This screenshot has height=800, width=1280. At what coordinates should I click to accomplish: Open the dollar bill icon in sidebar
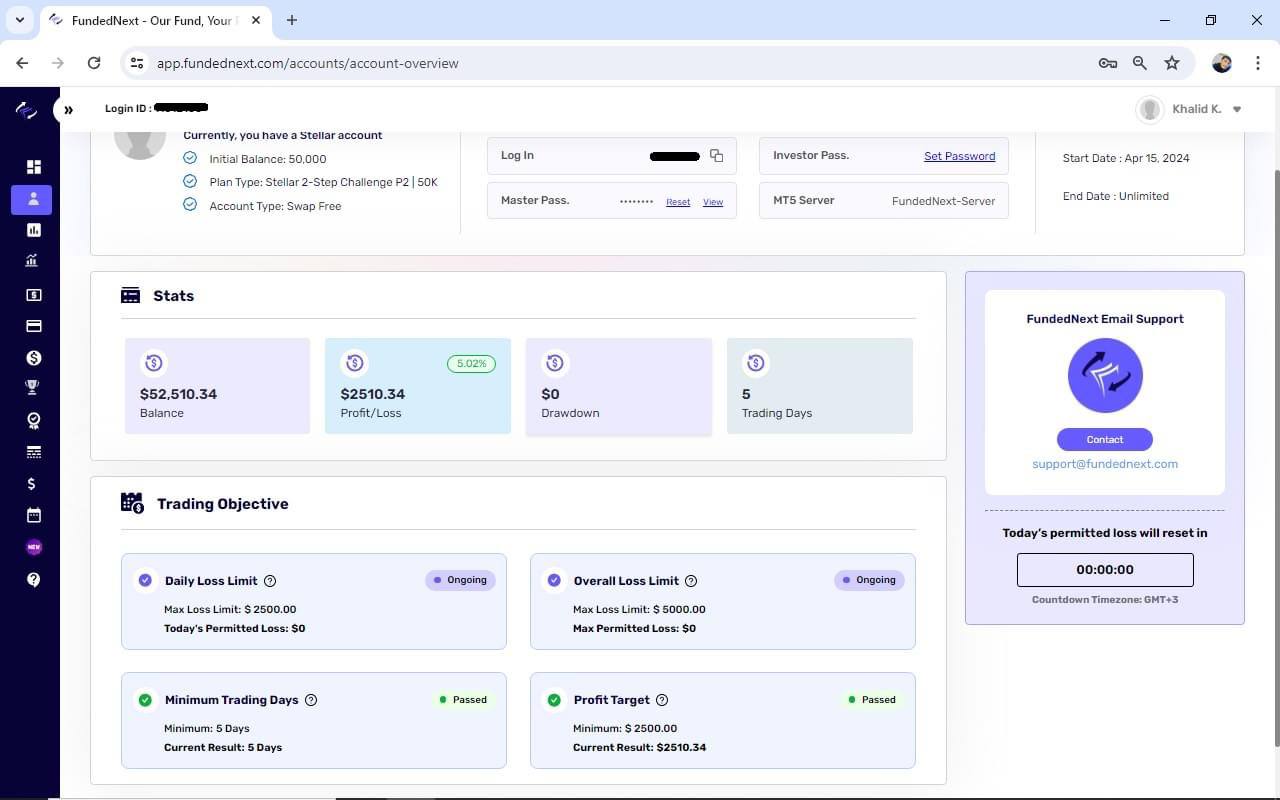click(x=33, y=295)
